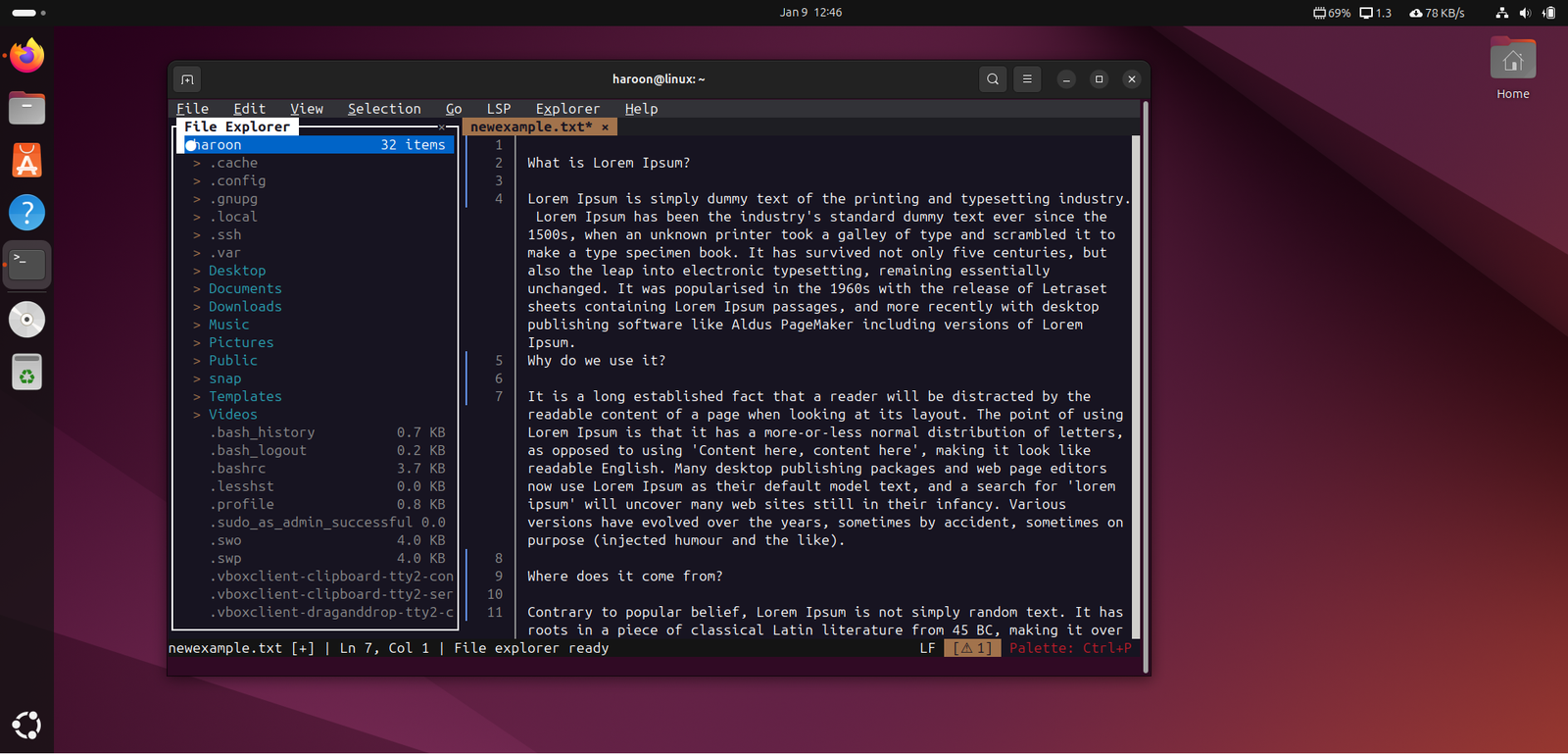Open the LSP menu

click(x=499, y=109)
